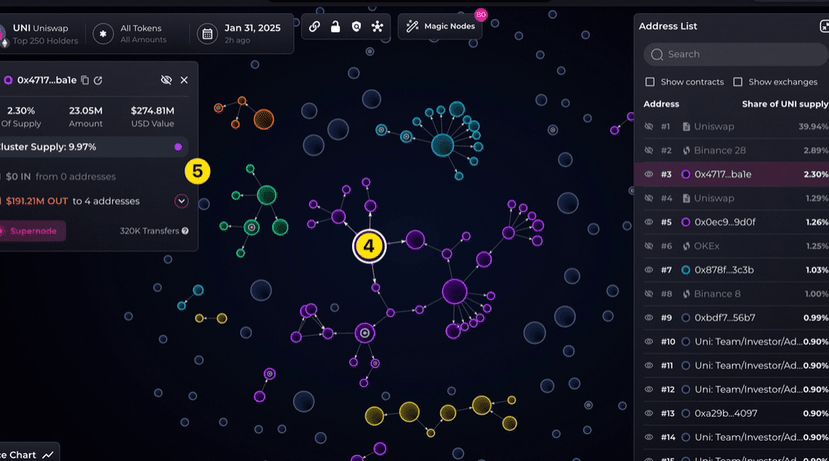Viewport: 829px width, 461px height.
Task: Click the link icon in the top toolbar
Action: (314, 26)
